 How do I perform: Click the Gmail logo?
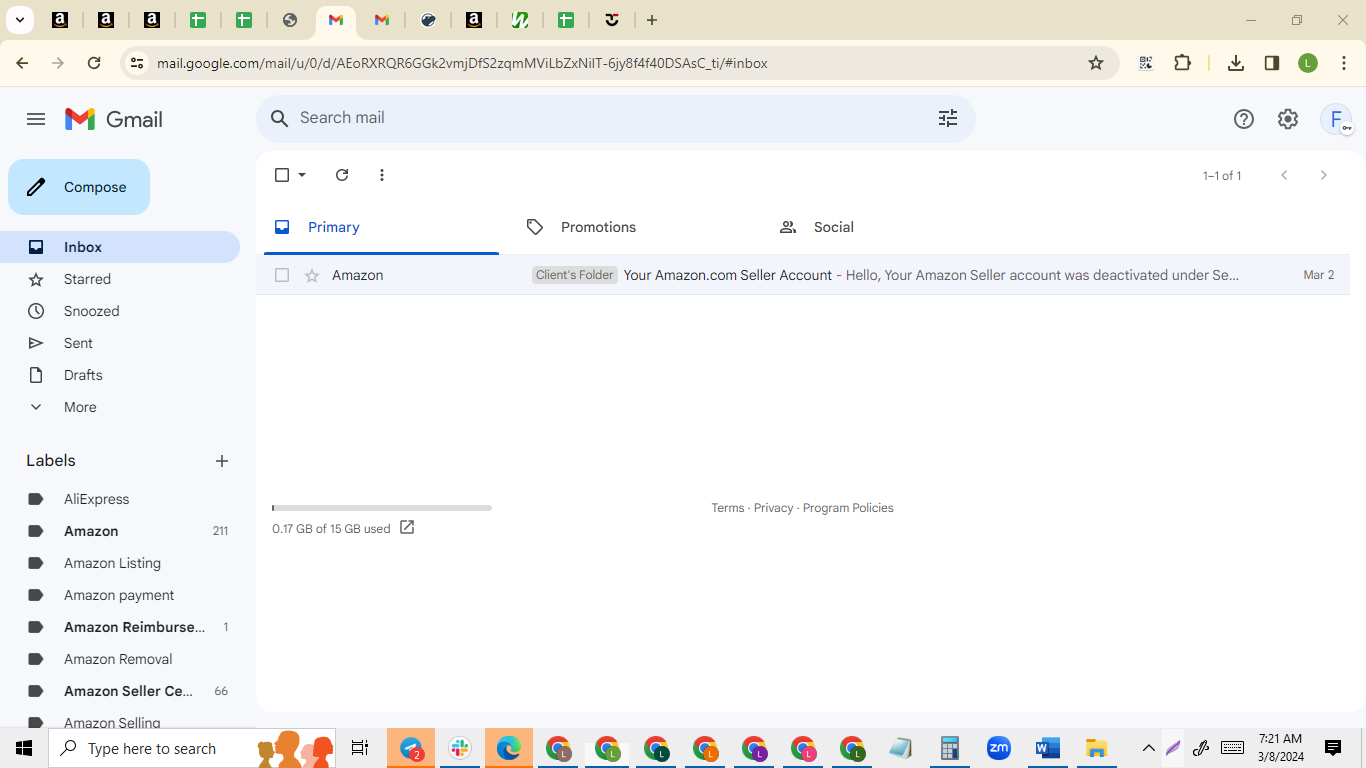point(114,119)
